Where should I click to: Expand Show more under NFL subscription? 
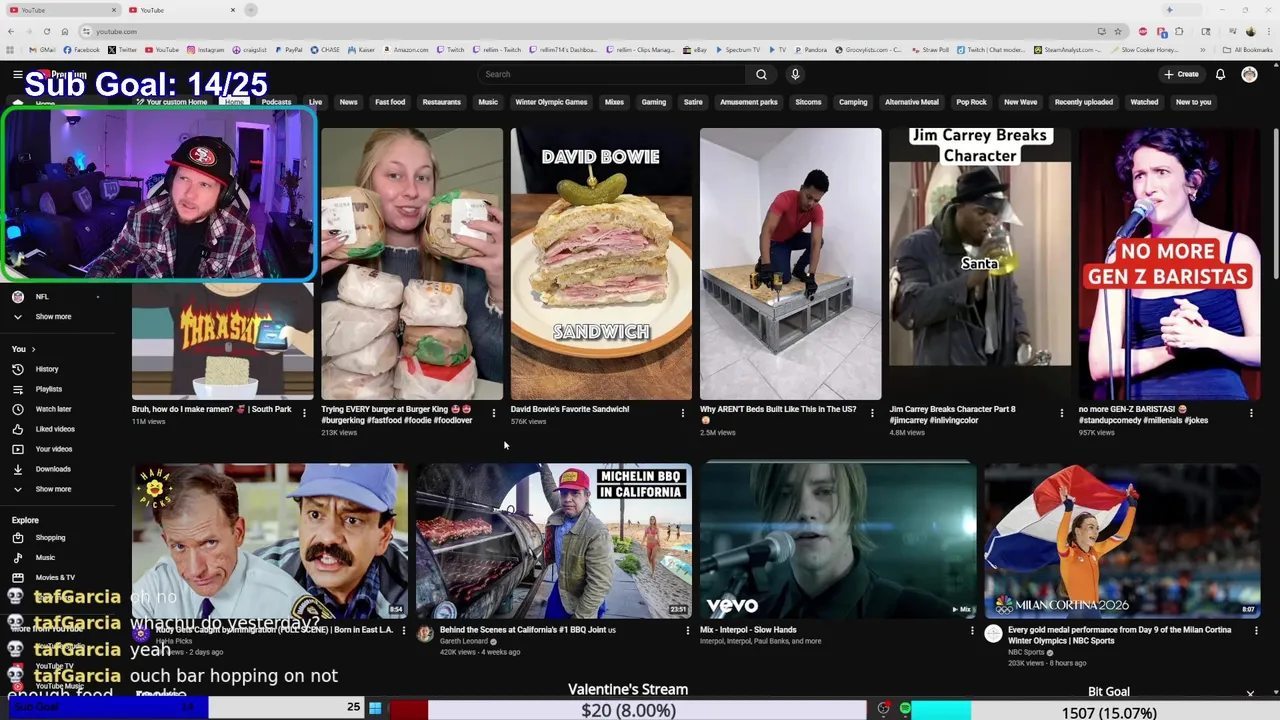click(x=53, y=317)
